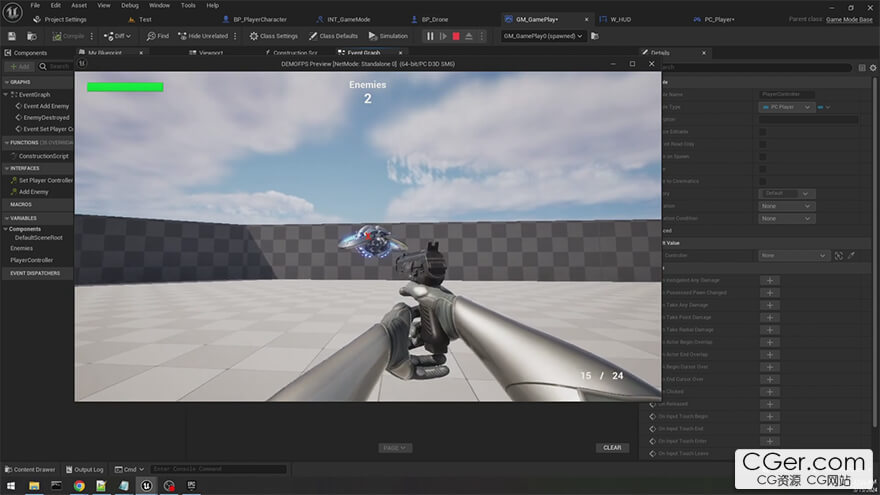Toggle the Blueprint Read Only checkbox

coord(762,144)
